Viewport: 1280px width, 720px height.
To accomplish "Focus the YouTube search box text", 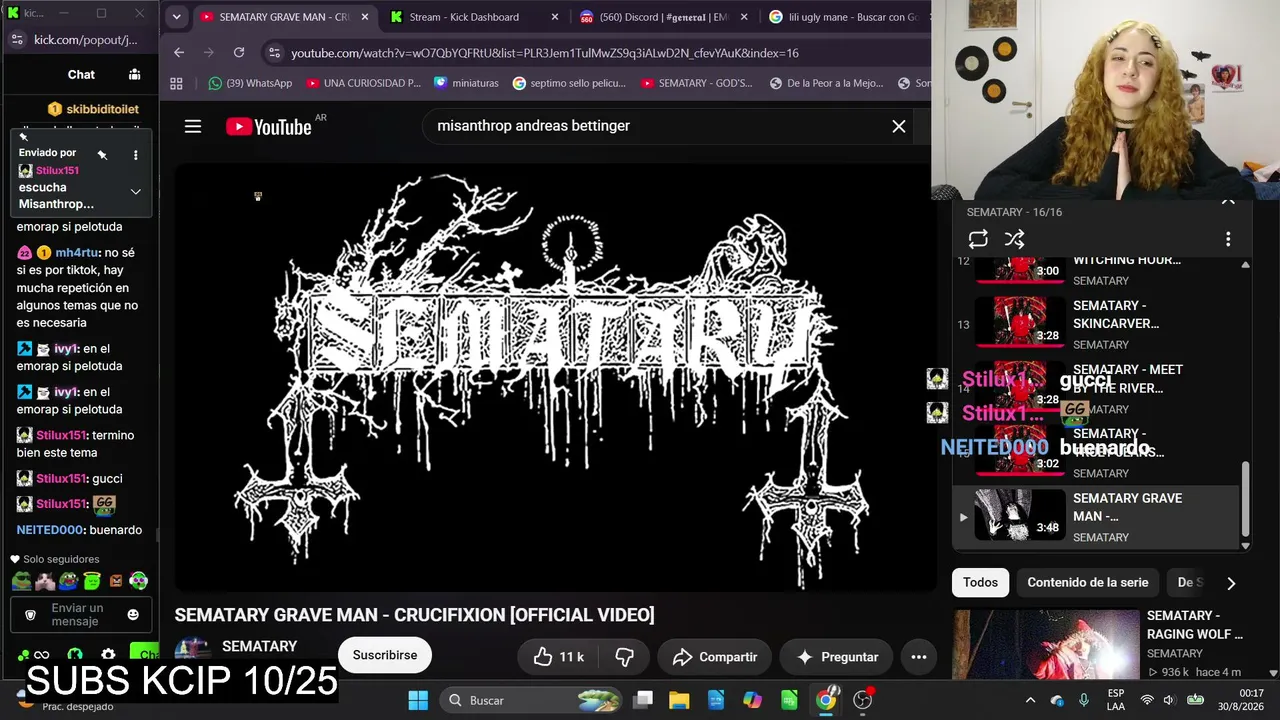I will pos(533,126).
